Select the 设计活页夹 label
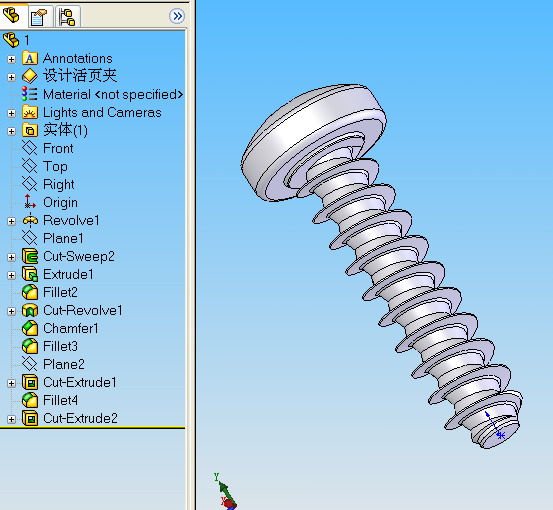 click(x=80, y=76)
